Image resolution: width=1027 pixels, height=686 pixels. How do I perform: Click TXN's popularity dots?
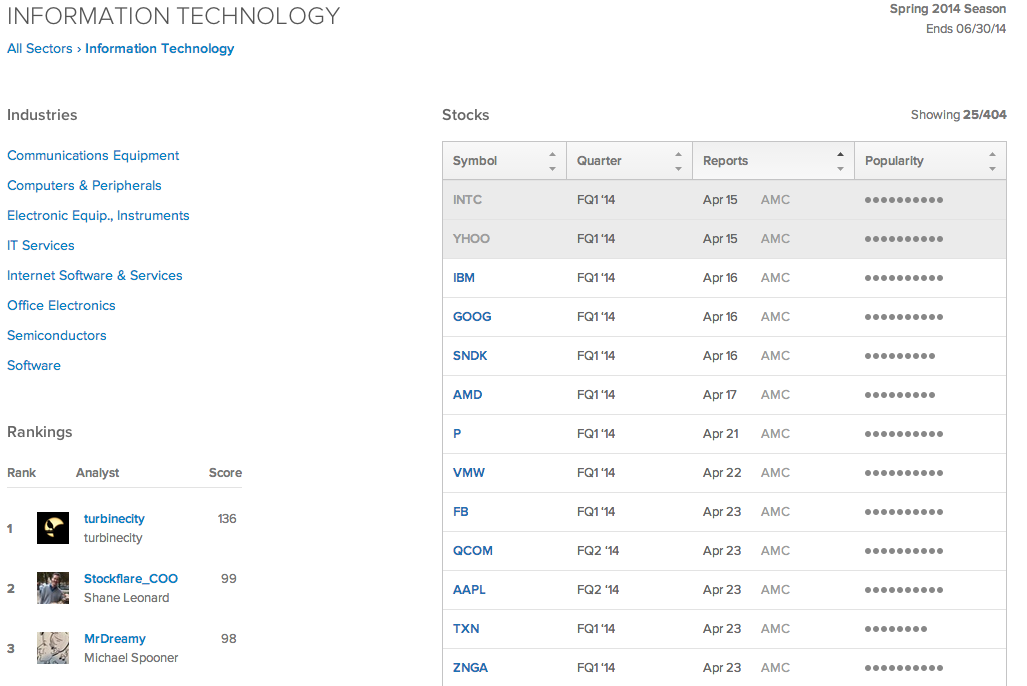point(895,629)
